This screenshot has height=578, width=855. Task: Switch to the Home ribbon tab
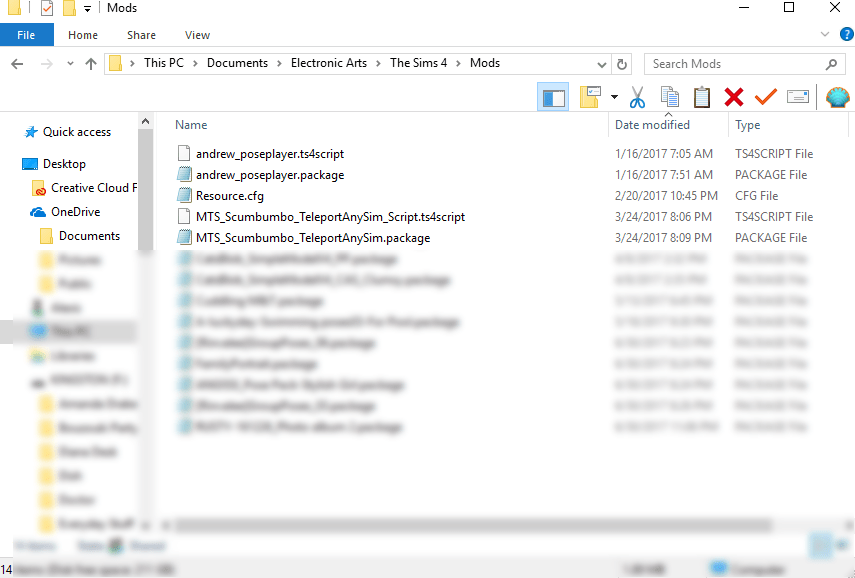[83, 35]
